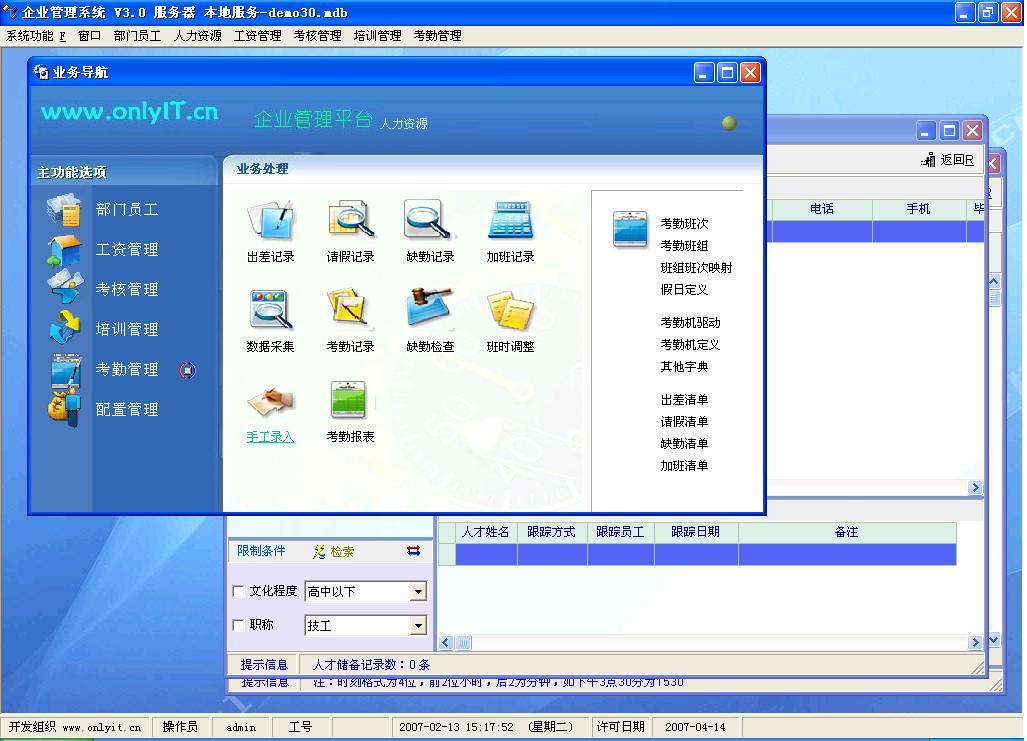Tick the 职称 checkbox
This screenshot has width=1027, height=741.
pos(238,625)
